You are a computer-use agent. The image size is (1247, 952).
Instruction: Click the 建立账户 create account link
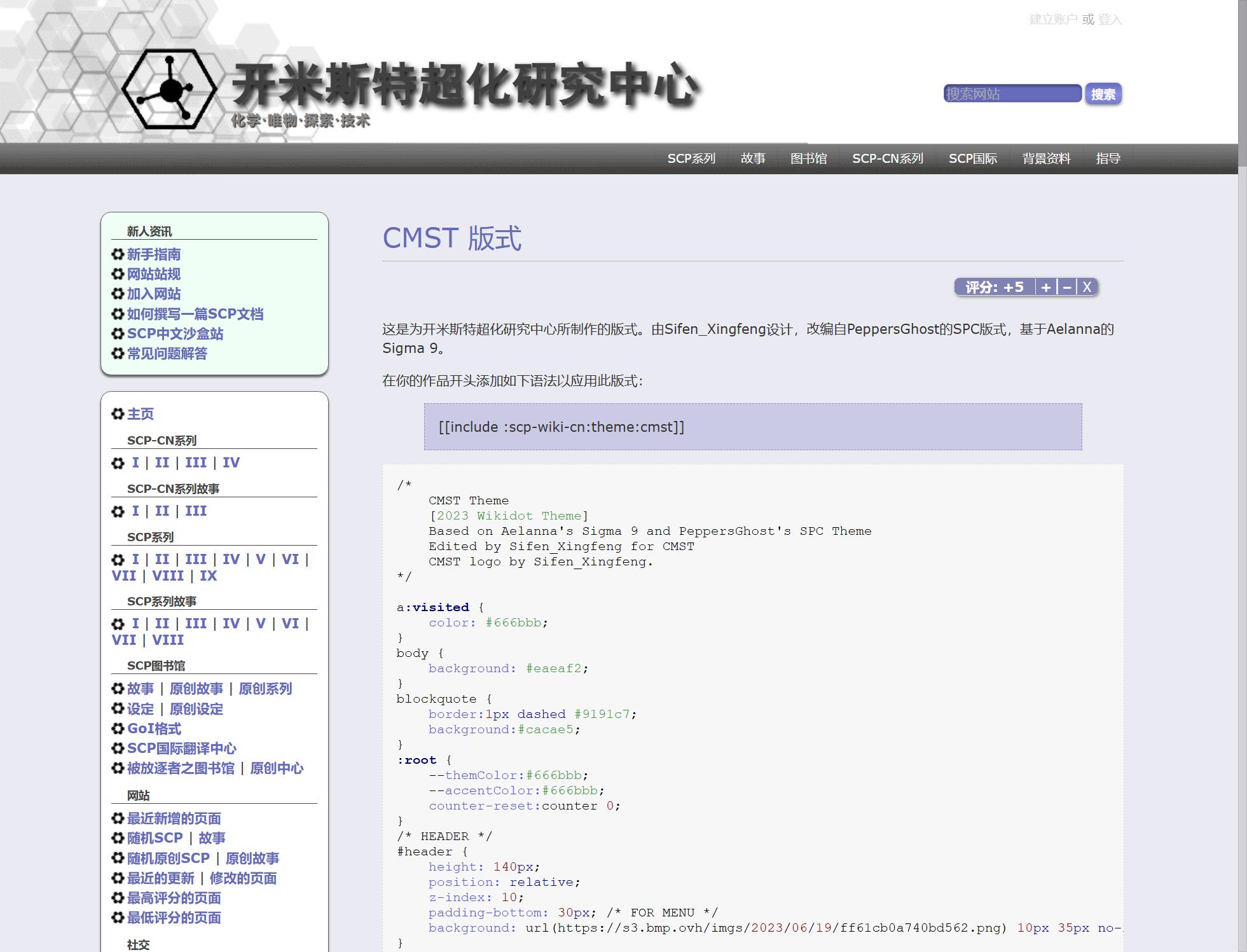point(1052,20)
